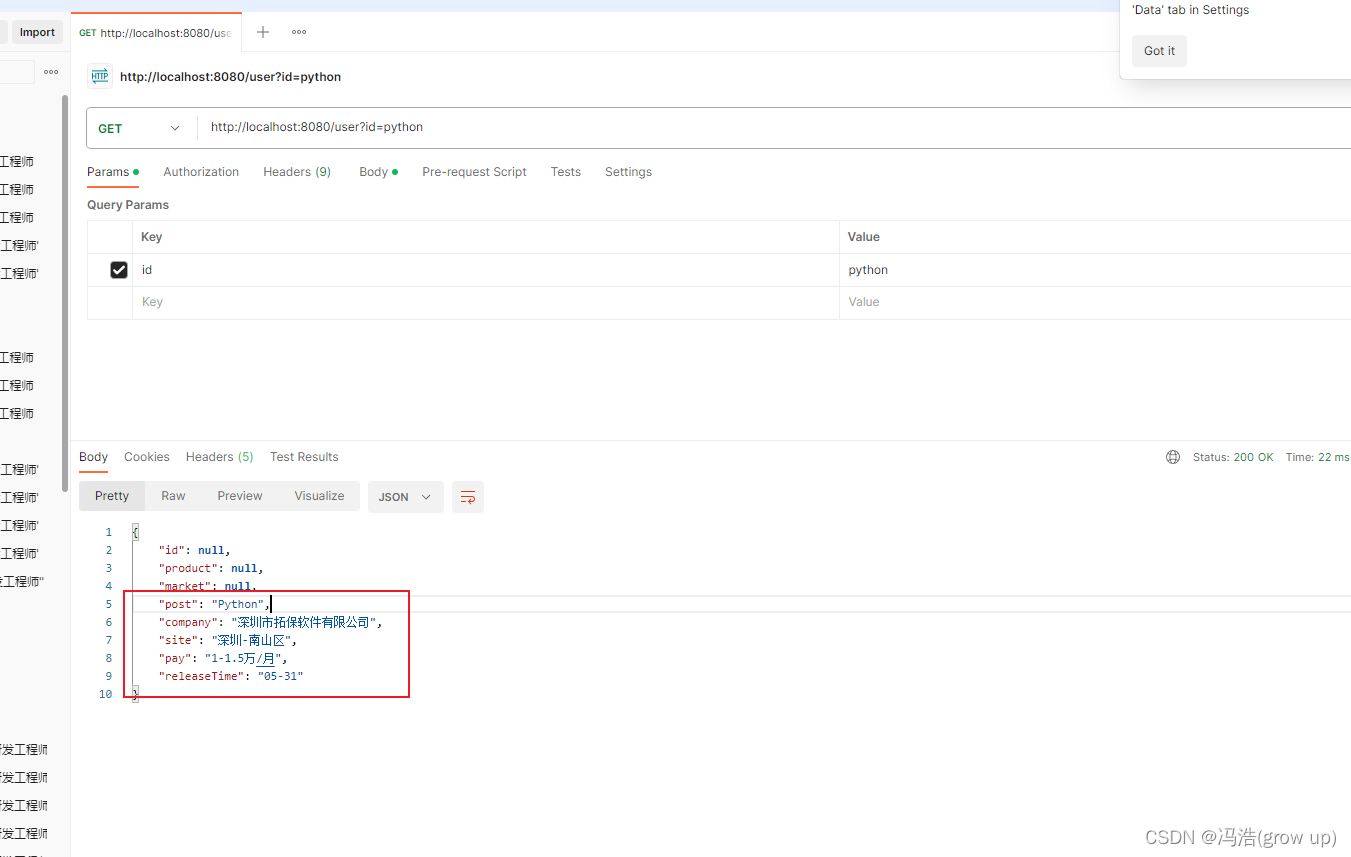Open the JSON format dropdown

click(405, 497)
